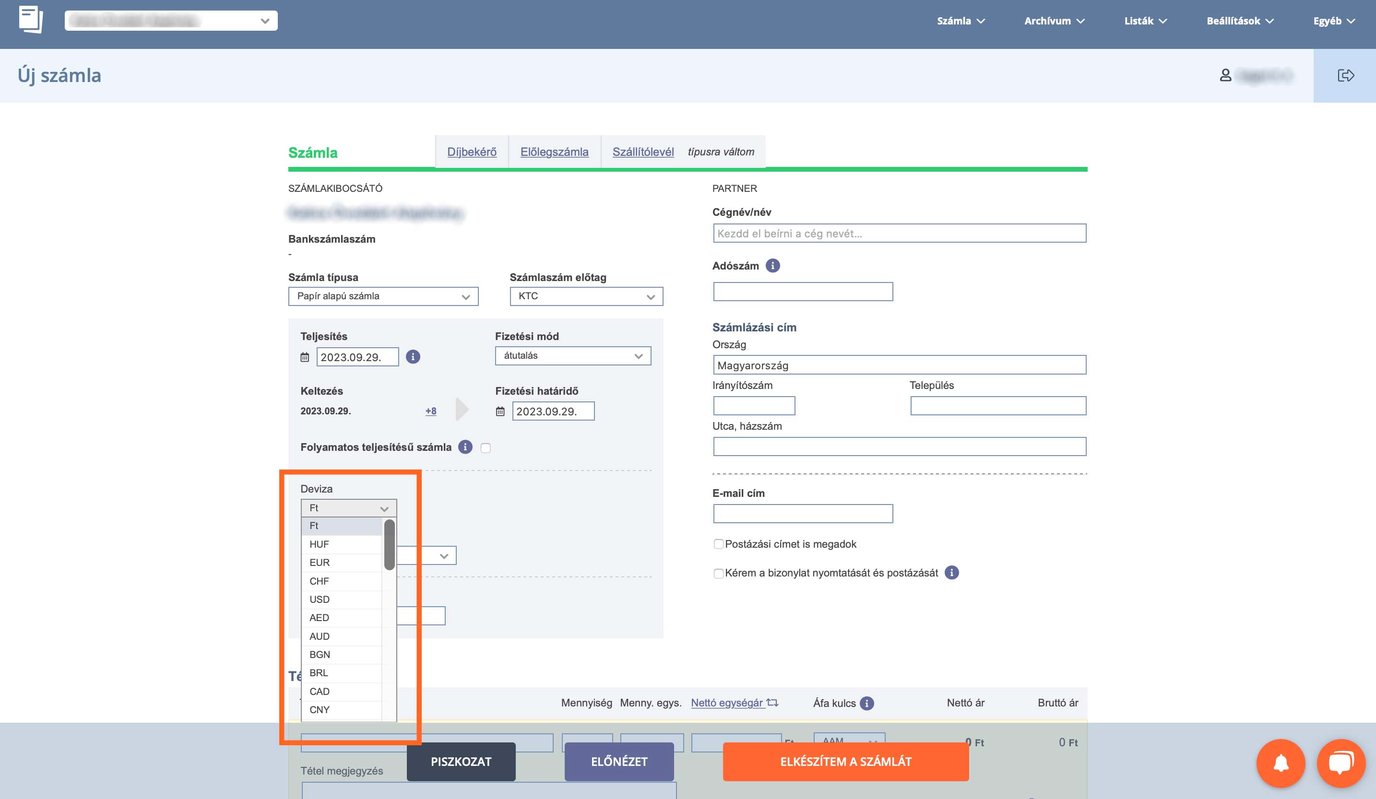
Task: Open the Fizetési mód dropdown
Action: pos(572,356)
